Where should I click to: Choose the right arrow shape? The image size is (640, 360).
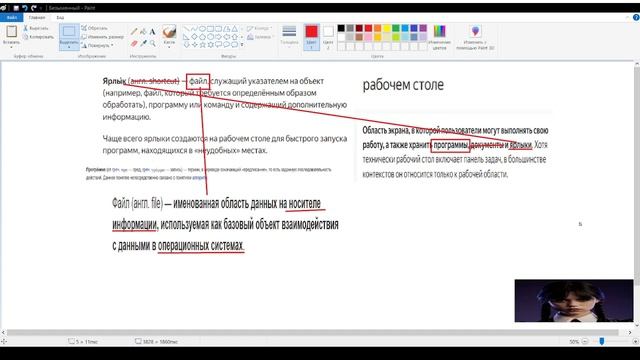218,37
